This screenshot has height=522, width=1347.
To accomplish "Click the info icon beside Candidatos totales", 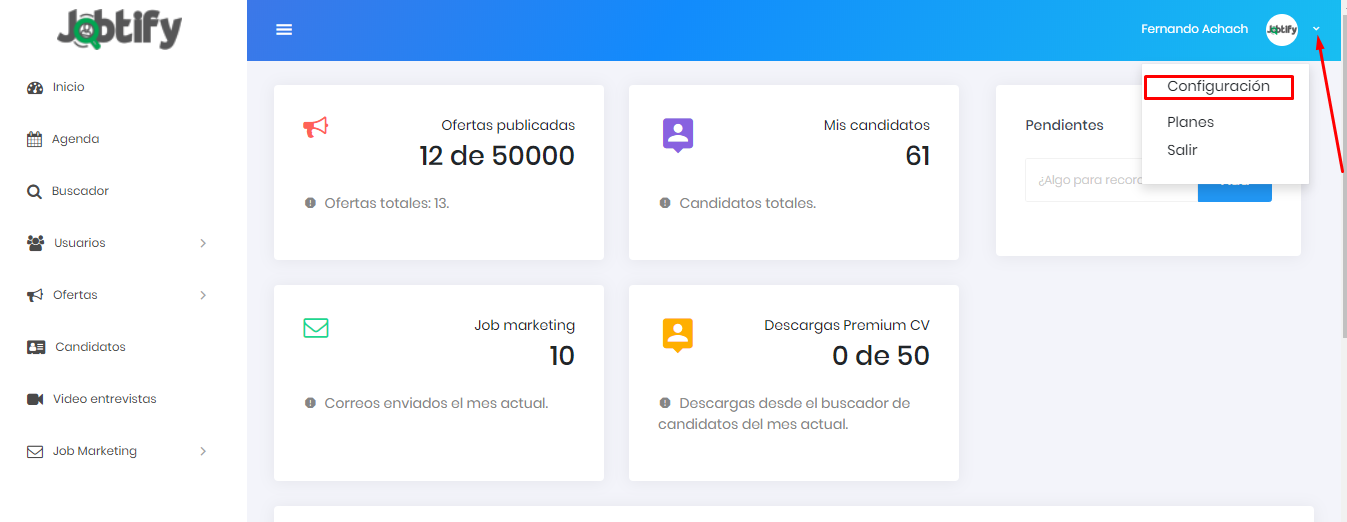I will [665, 203].
